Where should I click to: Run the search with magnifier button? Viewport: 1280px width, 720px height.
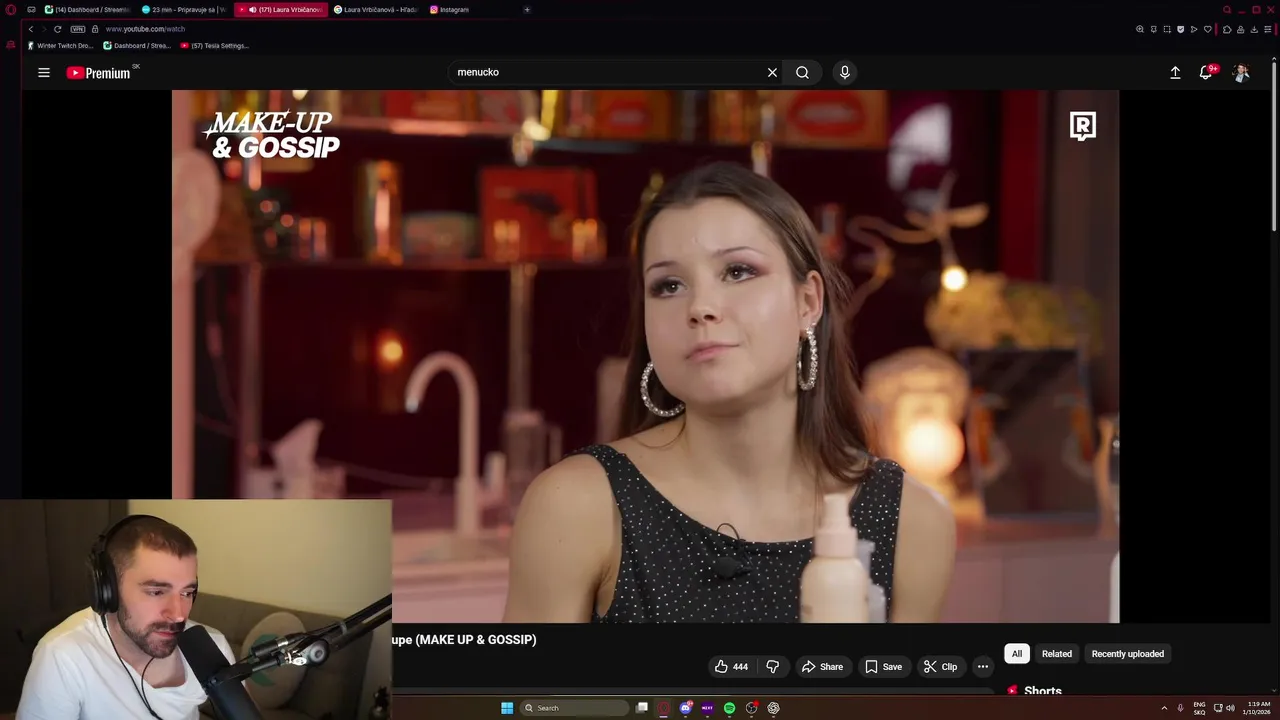tap(802, 72)
